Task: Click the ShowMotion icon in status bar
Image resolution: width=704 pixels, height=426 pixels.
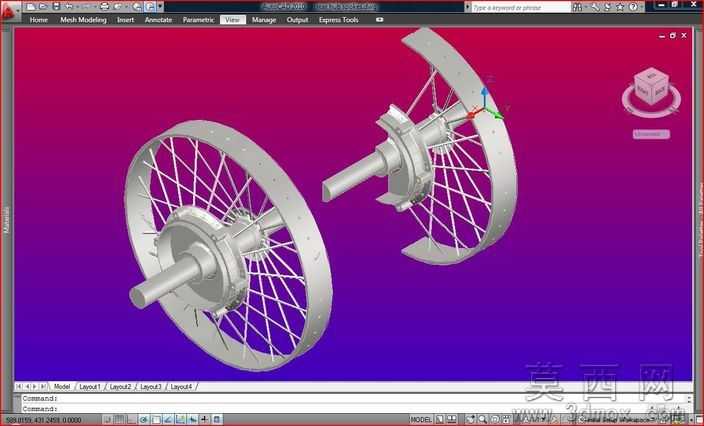Action: point(506,420)
